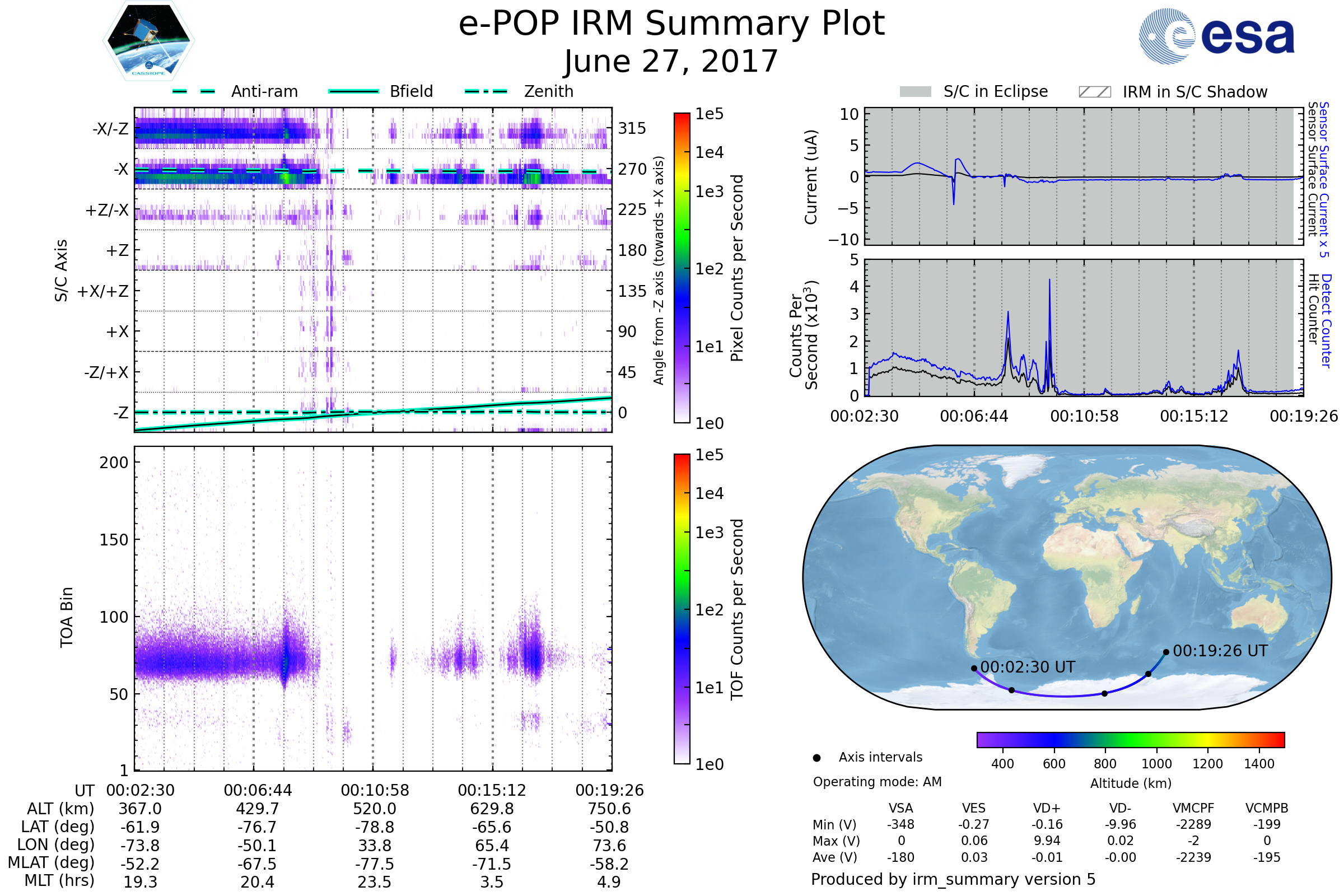Click the 00:02:30 UT track start point on map

tap(974, 668)
